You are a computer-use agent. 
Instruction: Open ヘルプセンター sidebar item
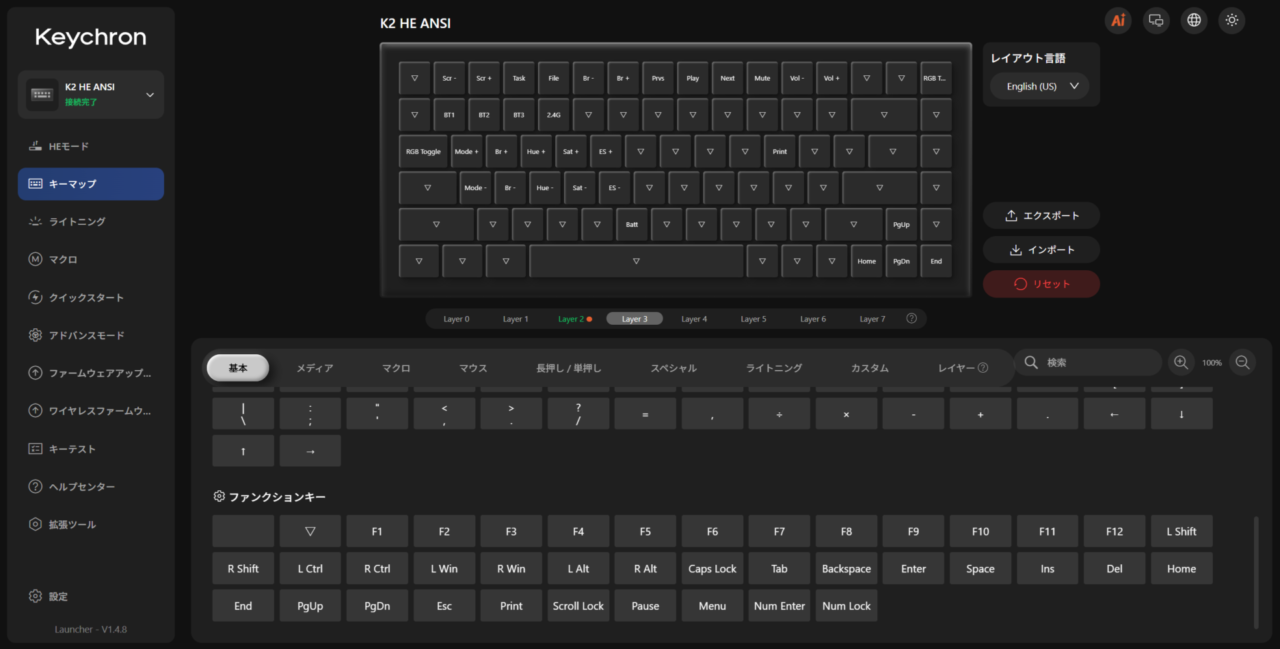[91, 487]
